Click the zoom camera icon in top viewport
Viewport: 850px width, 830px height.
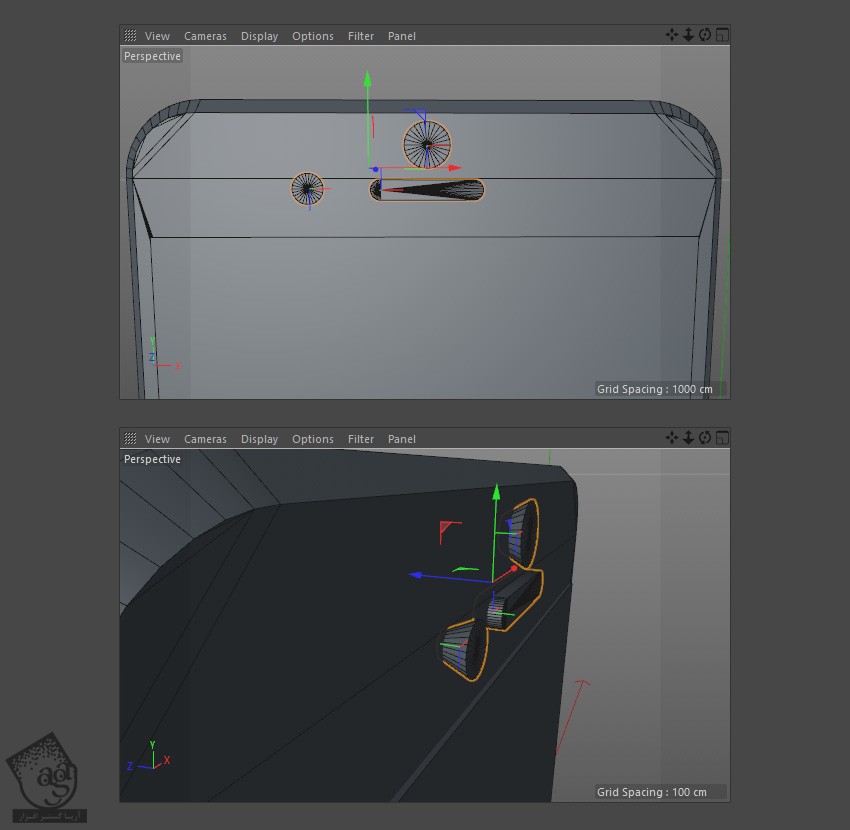click(688, 35)
